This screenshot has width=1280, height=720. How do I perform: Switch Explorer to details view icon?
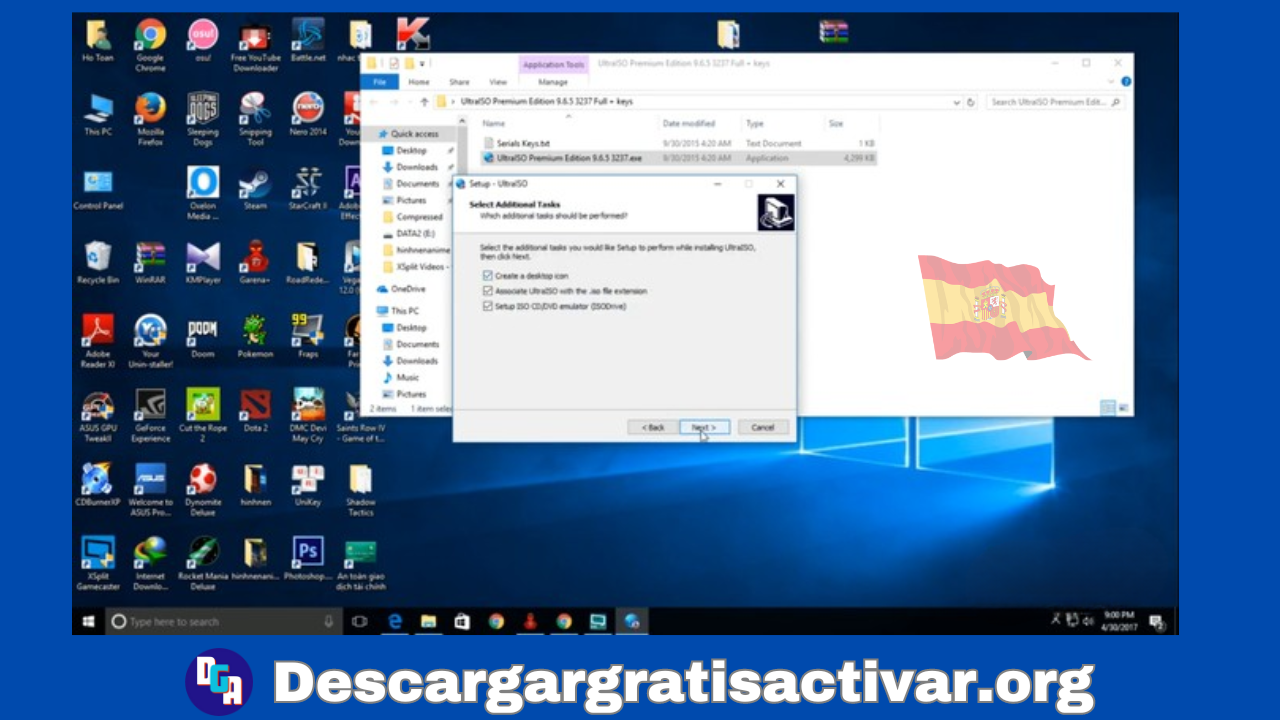pos(1107,408)
